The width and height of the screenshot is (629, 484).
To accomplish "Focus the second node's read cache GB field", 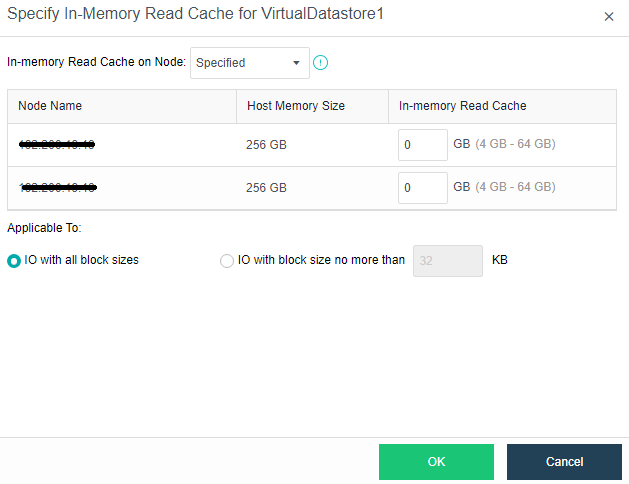I will [x=422, y=187].
